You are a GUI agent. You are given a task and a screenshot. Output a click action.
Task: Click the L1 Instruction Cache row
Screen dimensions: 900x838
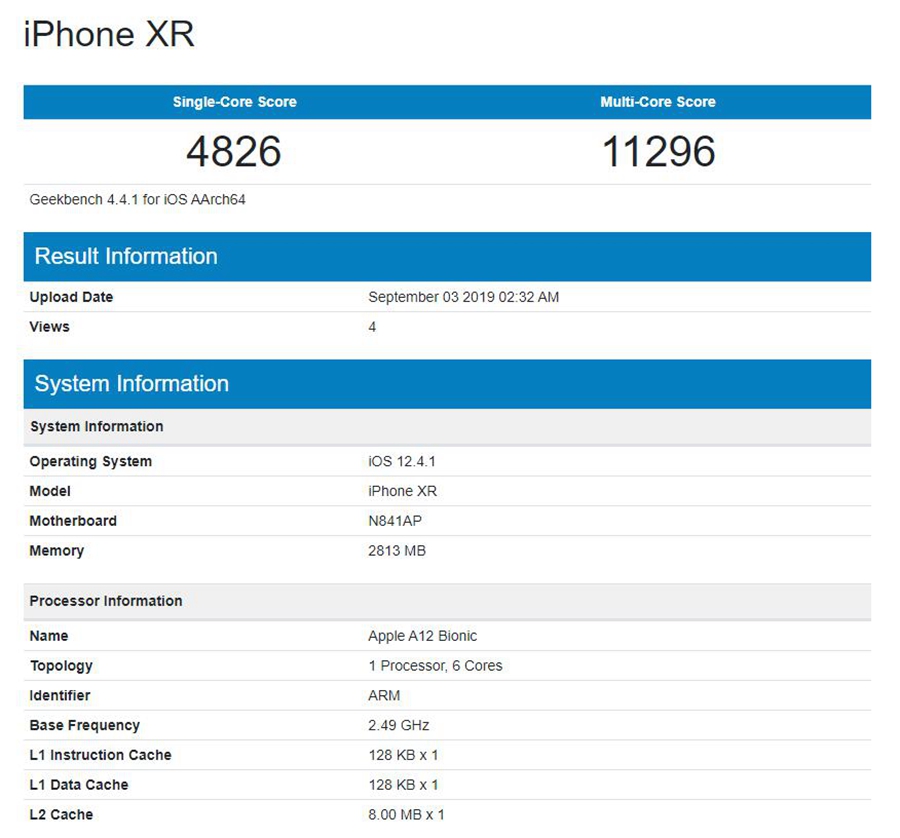pos(100,755)
